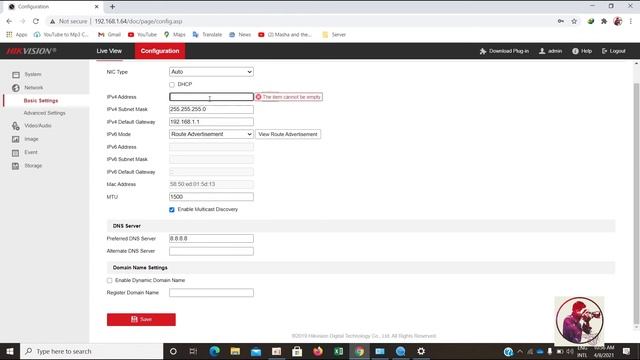Open the System section in the sidebar
This screenshot has height=360, width=640.
[33, 74]
